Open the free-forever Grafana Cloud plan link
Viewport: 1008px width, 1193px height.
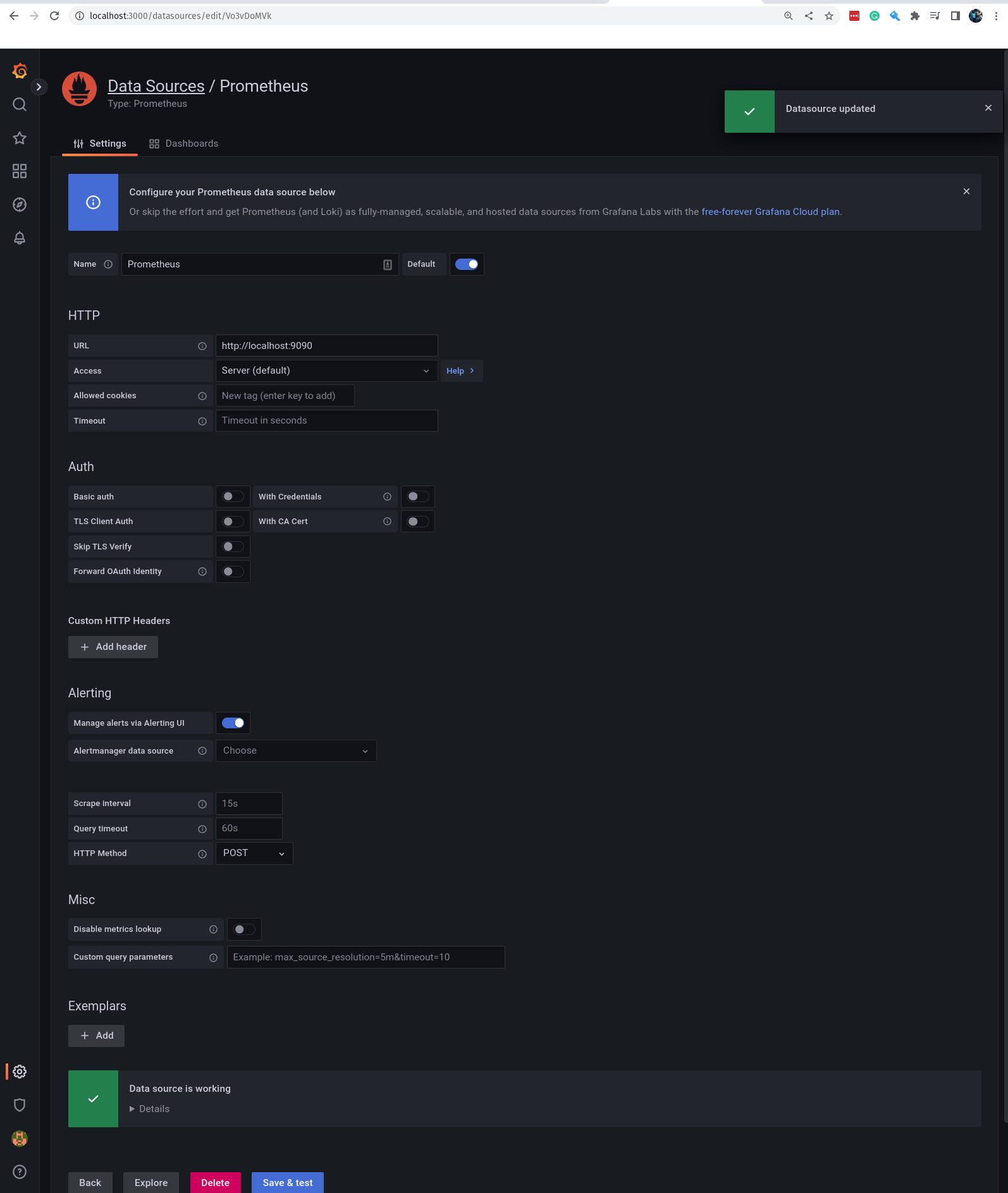click(x=770, y=212)
